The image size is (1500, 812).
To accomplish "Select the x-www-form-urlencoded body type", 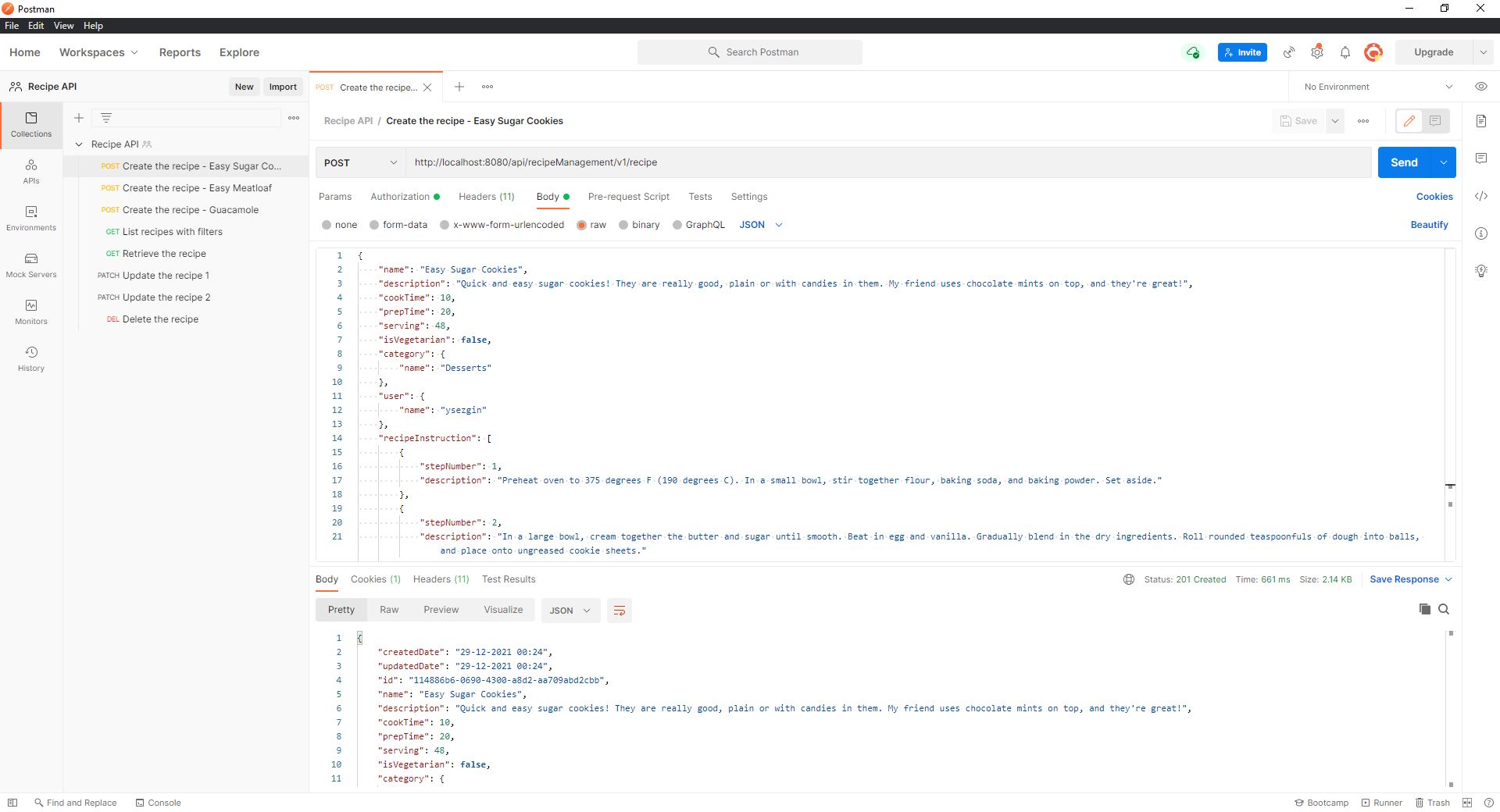I will click(x=502, y=225).
